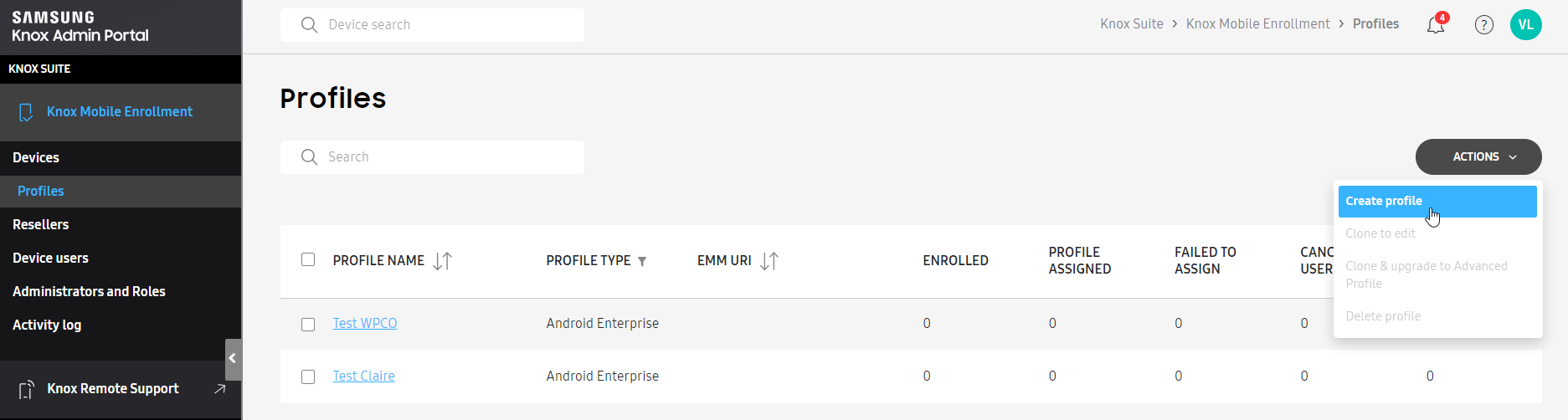Click the Device search field
The width and height of the screenshot is (1568, 420).
click(x=432, y=25)
